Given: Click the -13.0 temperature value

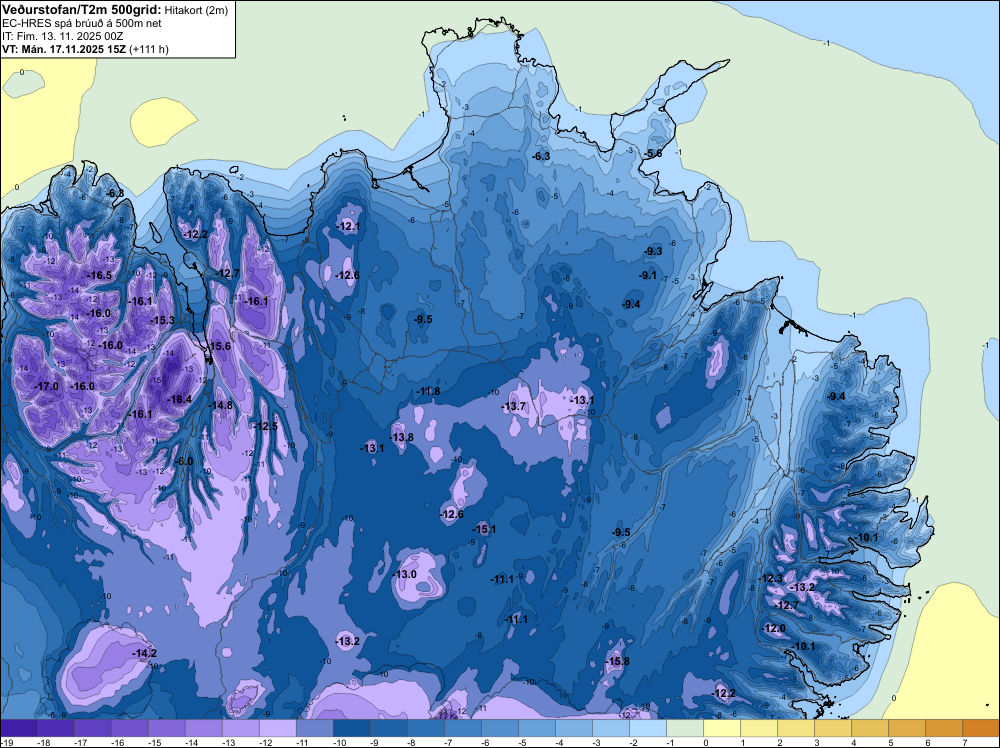Looking at the screenshot, I should click(404, 574).
